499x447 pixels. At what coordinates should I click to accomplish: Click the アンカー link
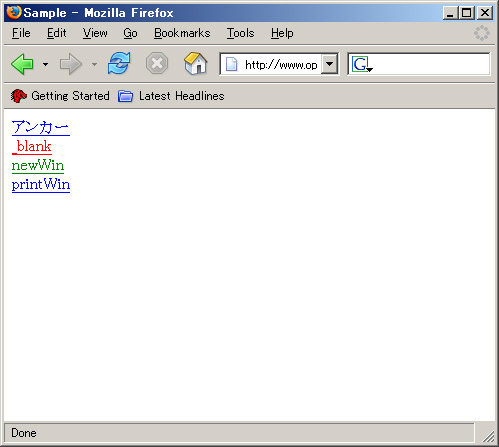point(41,127)
